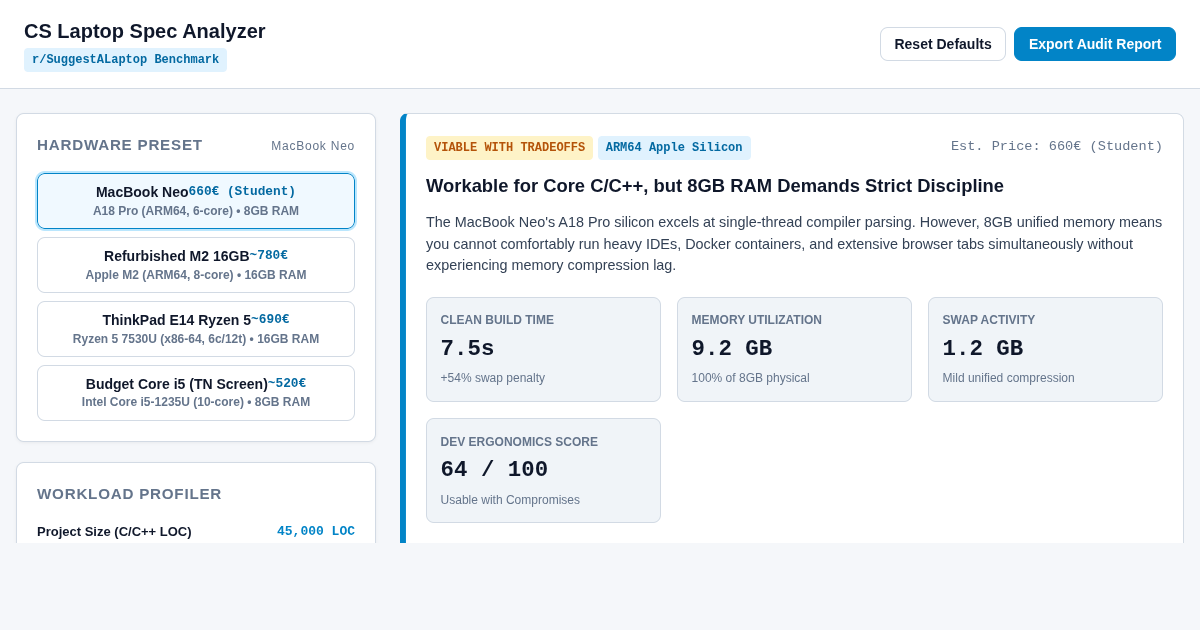The height and width of the screenshot is (630, 1200).
Task: Choose the Refurbished M2 16GB preset
Action: 196,265
